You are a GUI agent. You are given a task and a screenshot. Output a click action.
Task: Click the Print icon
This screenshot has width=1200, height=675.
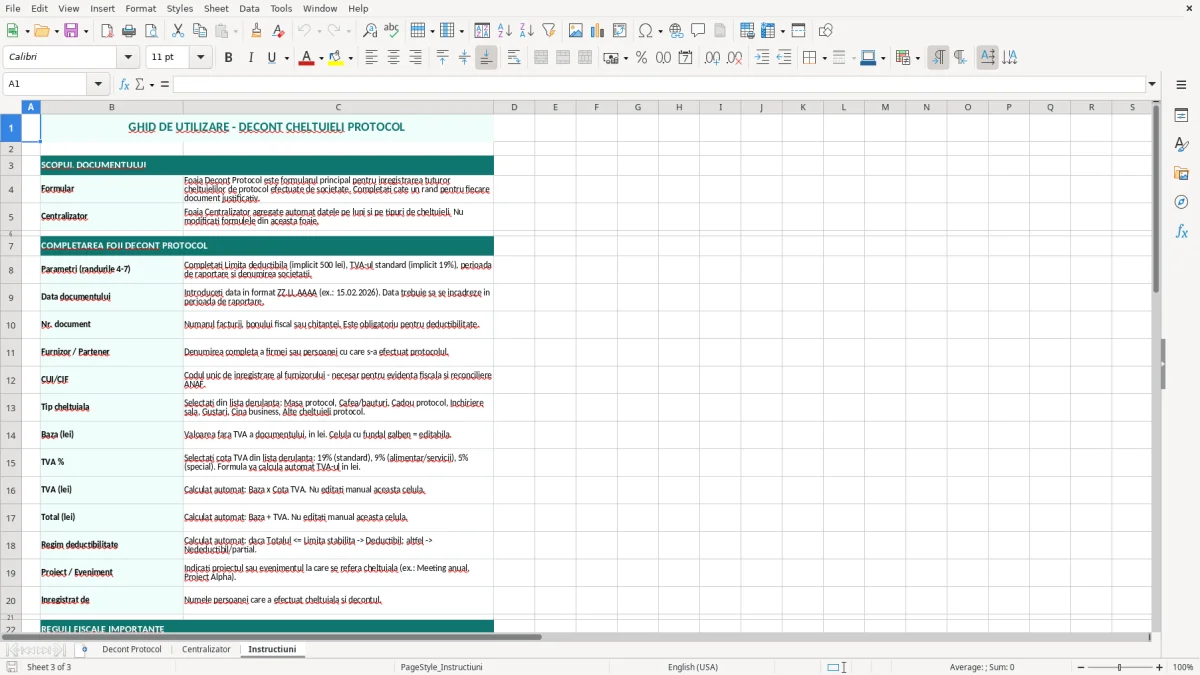pyautogui.click(x=128, y=31)
